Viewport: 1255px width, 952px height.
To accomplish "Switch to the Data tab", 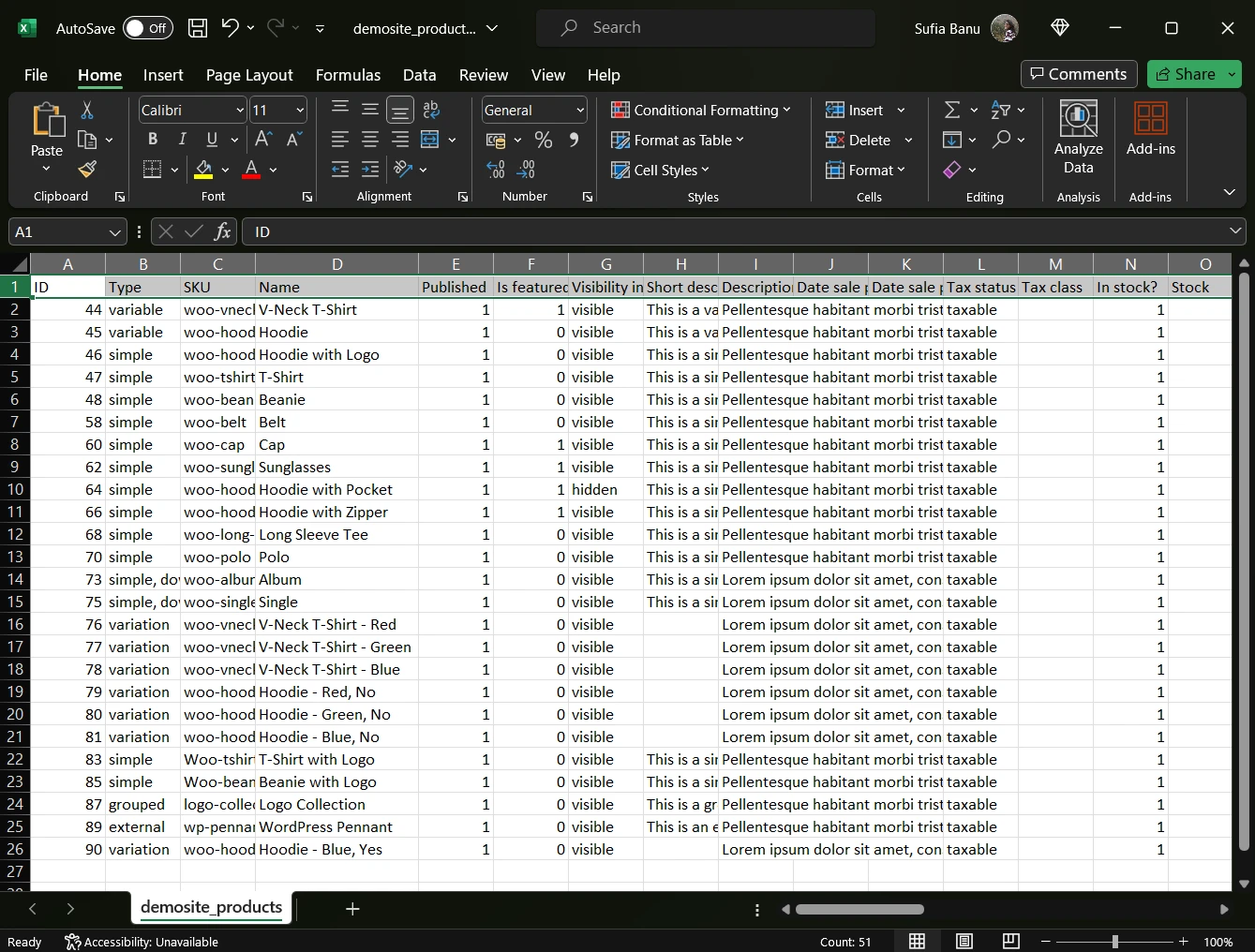I will coord(419,75).
